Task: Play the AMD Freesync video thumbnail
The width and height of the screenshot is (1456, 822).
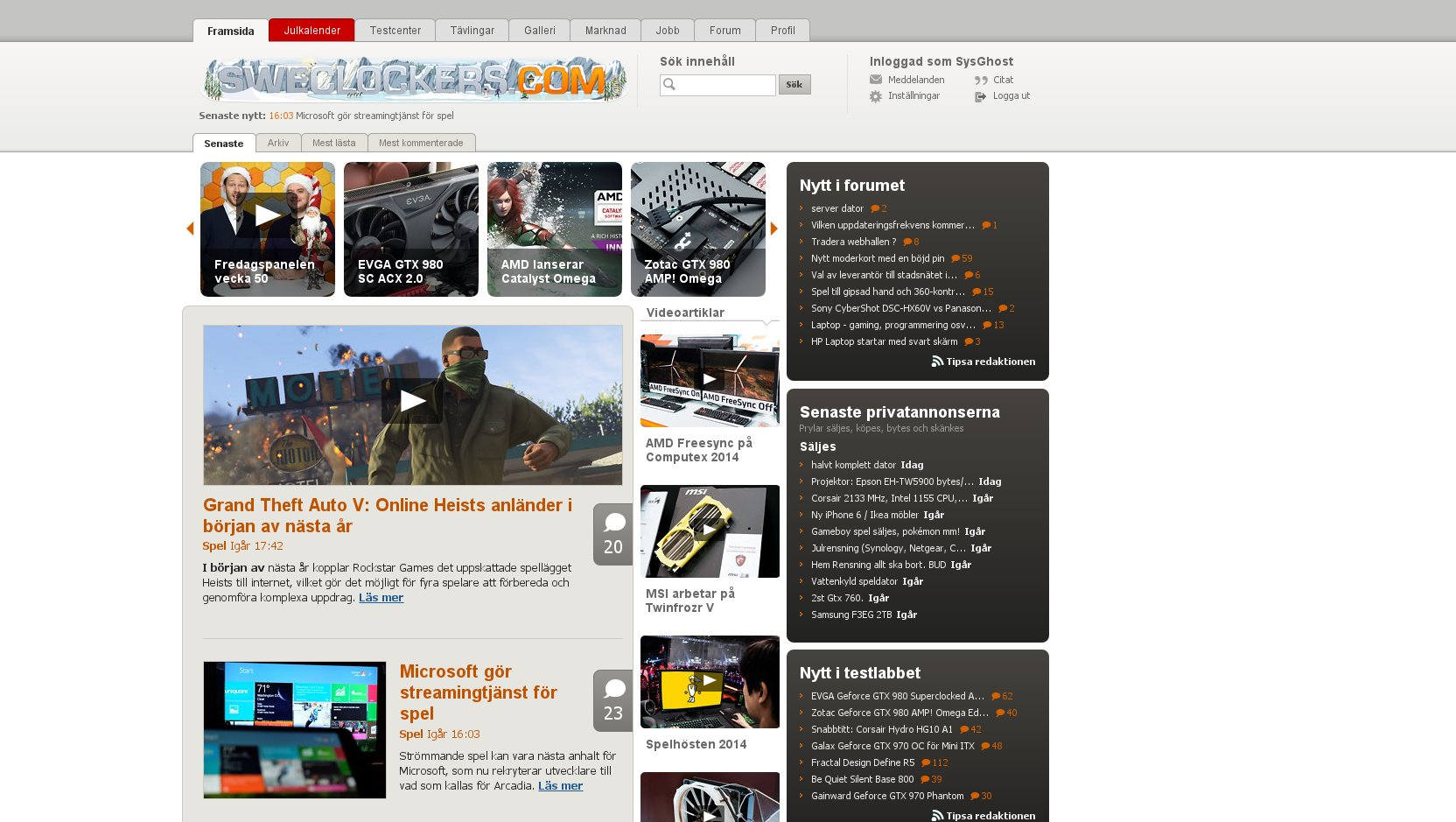Action: pyautogui.click(x=710, y=380)
